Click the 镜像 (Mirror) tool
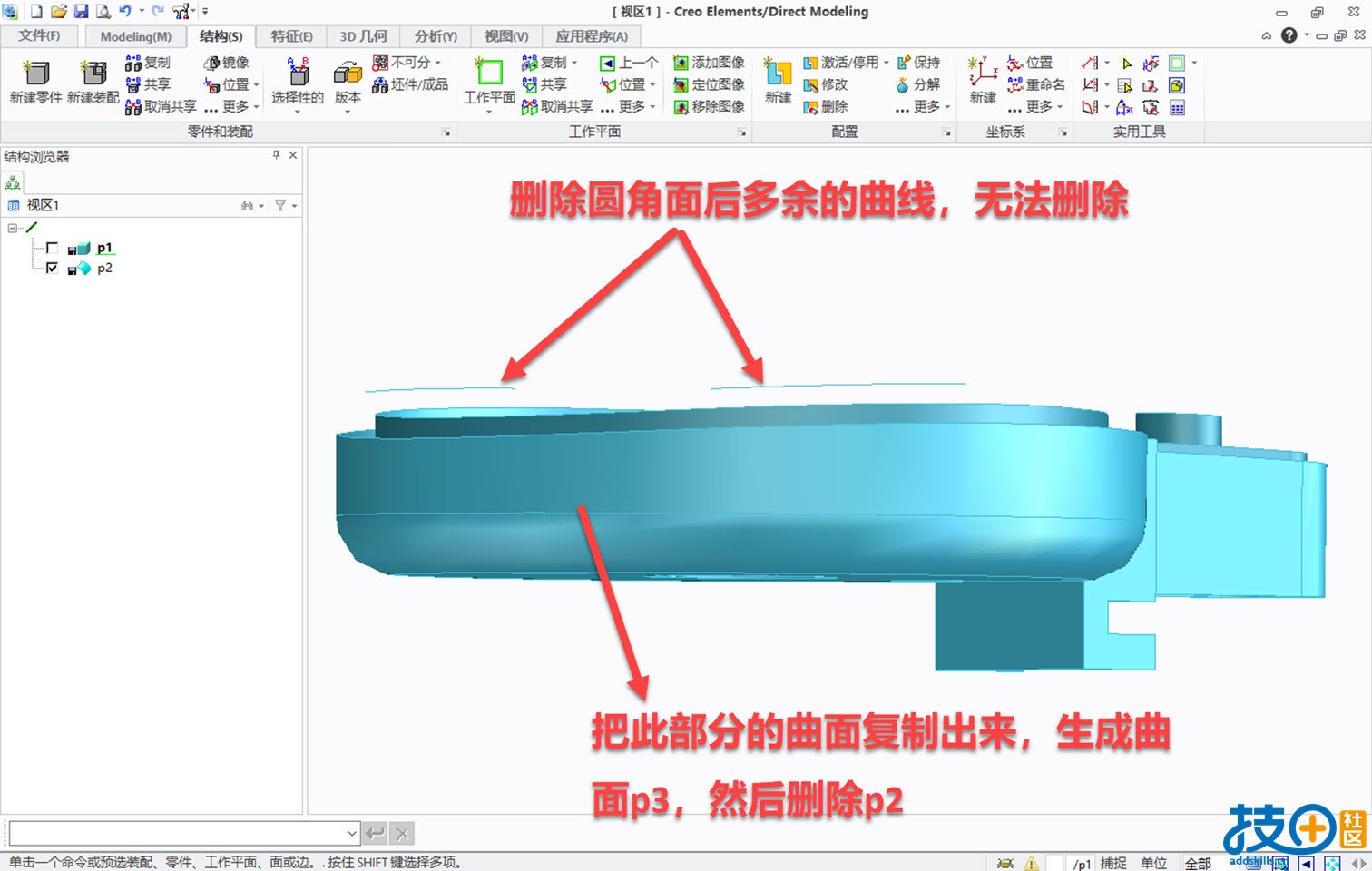 [x=226, y=63]
